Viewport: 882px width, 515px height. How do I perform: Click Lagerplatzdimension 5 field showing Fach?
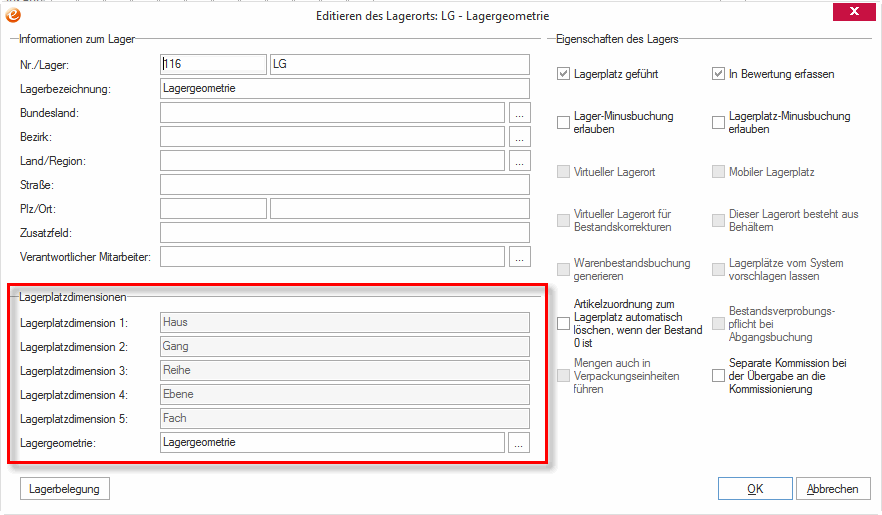[x=345, y=419]
